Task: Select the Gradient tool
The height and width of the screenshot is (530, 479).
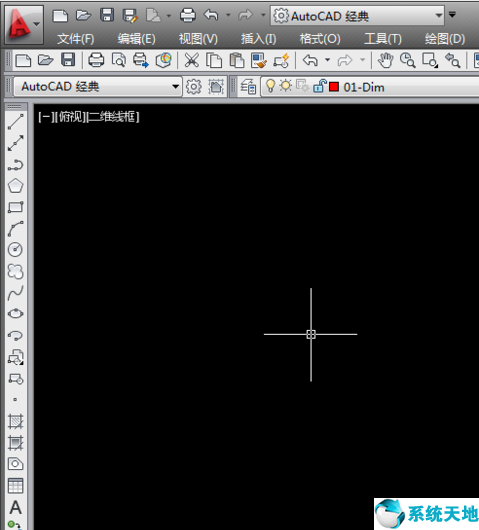Action: [x=16, y=442]
